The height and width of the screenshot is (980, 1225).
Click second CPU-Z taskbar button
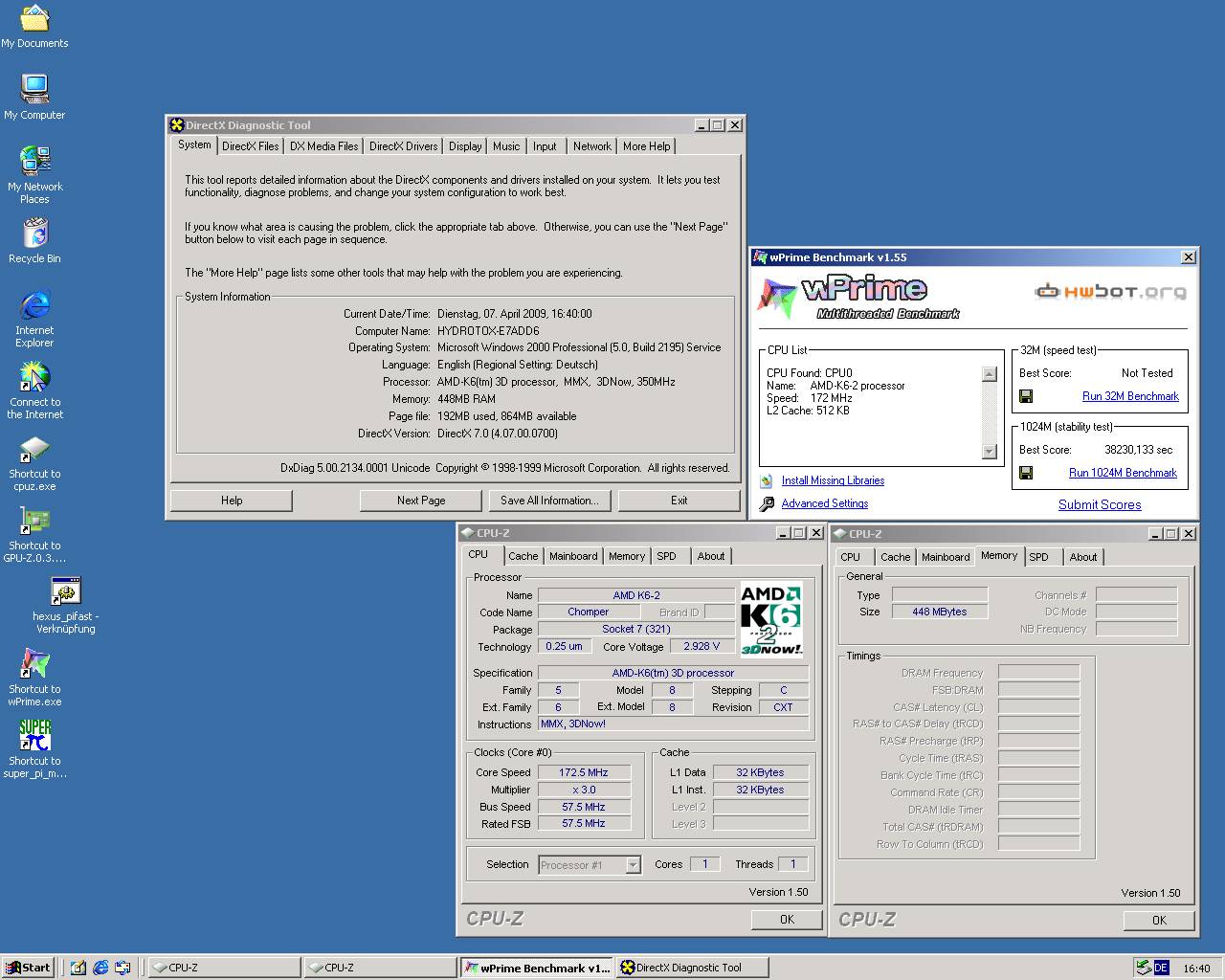[x=381, y=968]
